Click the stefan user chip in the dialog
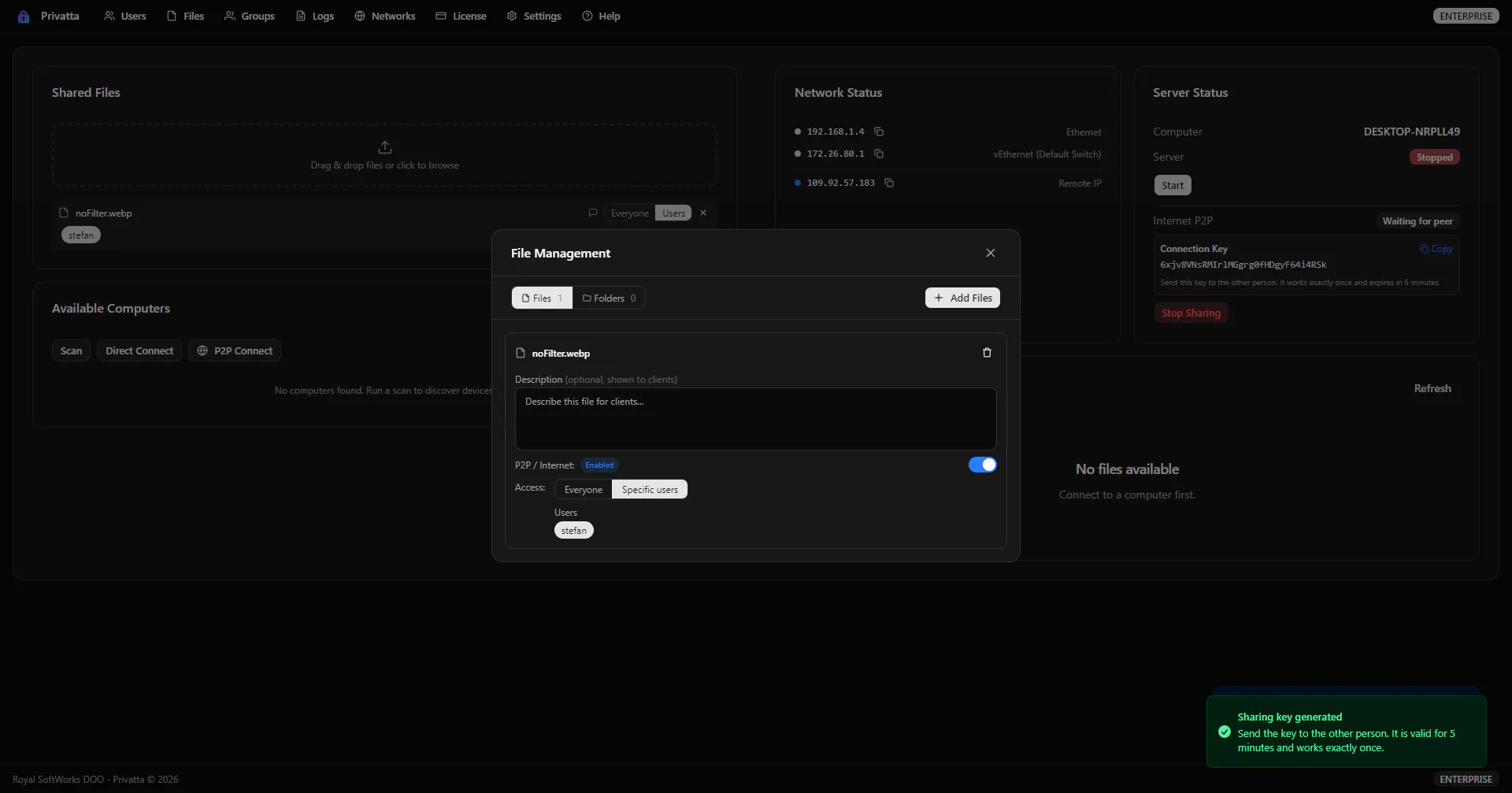The image size is (1512, 793). pos(574,531)
